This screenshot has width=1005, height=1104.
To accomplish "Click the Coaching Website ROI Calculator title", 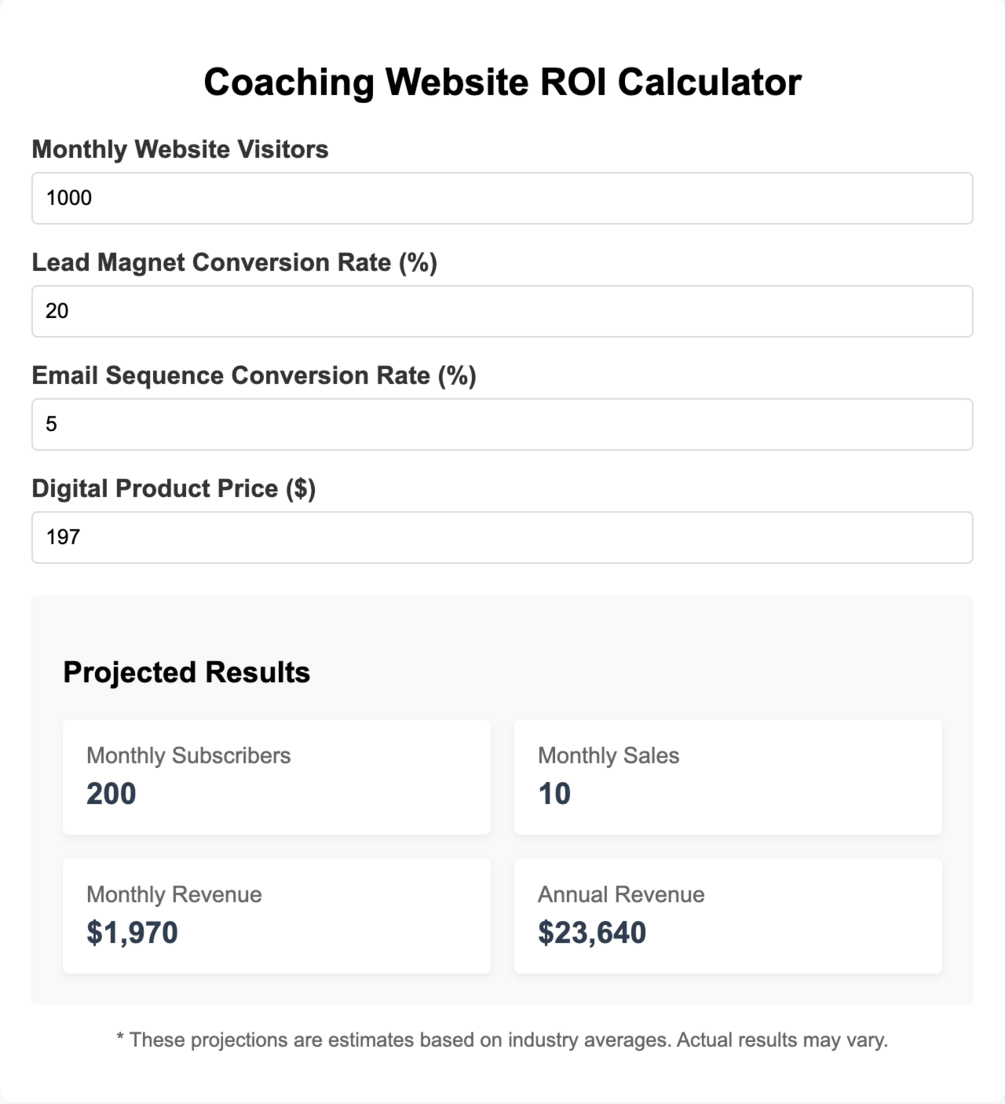I will [502, 82].
